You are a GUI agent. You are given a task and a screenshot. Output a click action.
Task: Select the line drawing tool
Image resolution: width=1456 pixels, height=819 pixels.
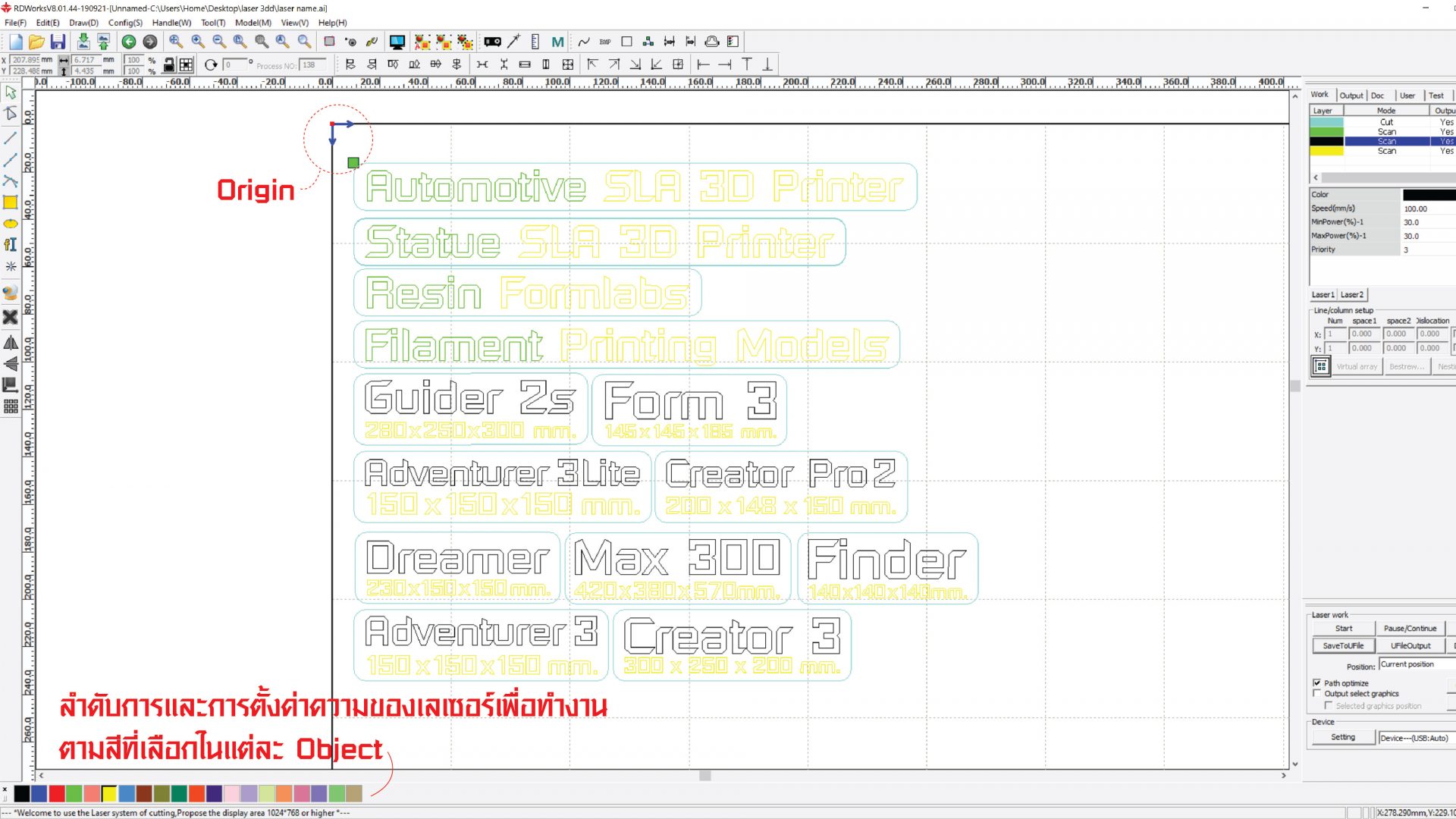point(11,138)
